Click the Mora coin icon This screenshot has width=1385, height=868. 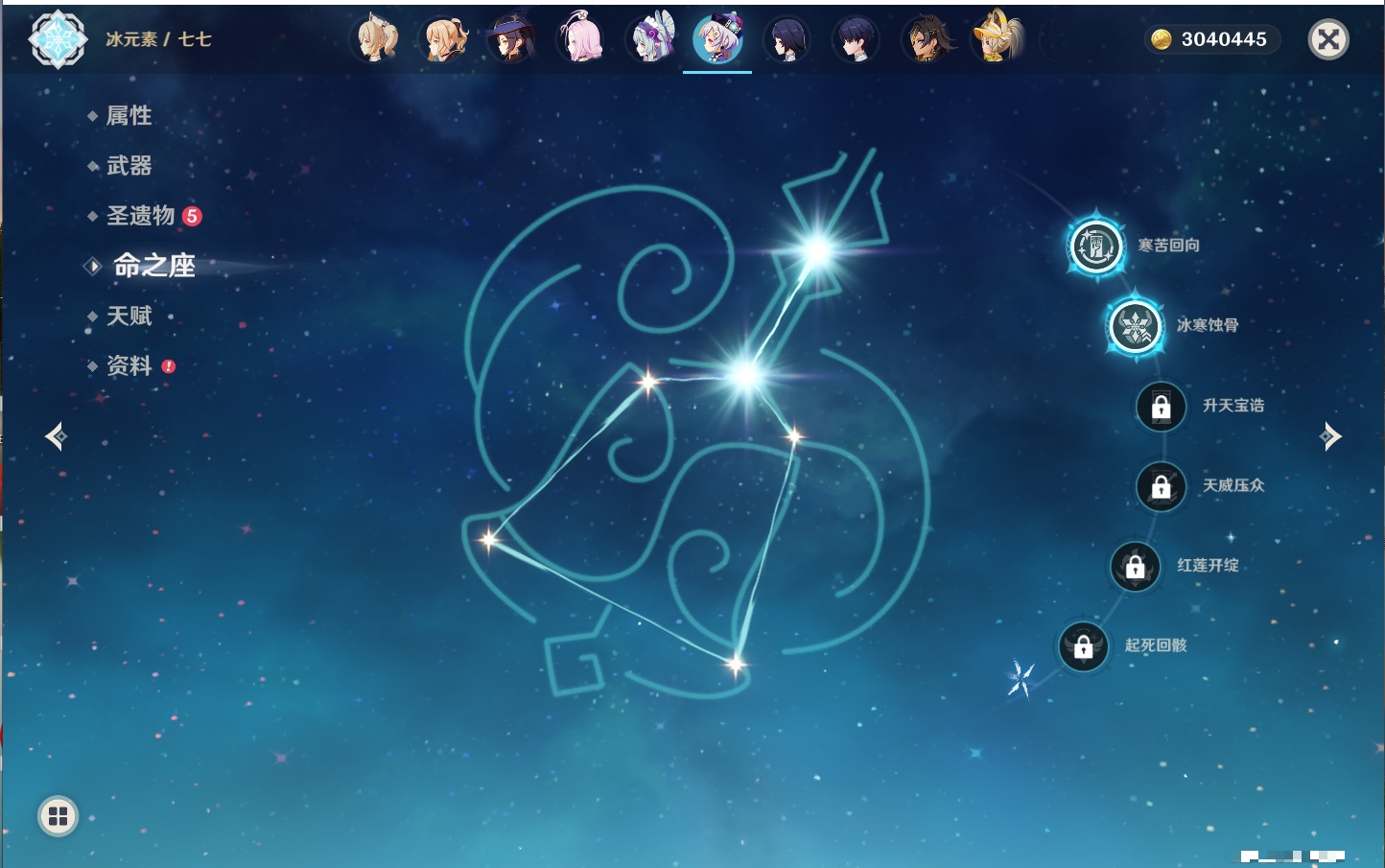[x=1161, y=39]
